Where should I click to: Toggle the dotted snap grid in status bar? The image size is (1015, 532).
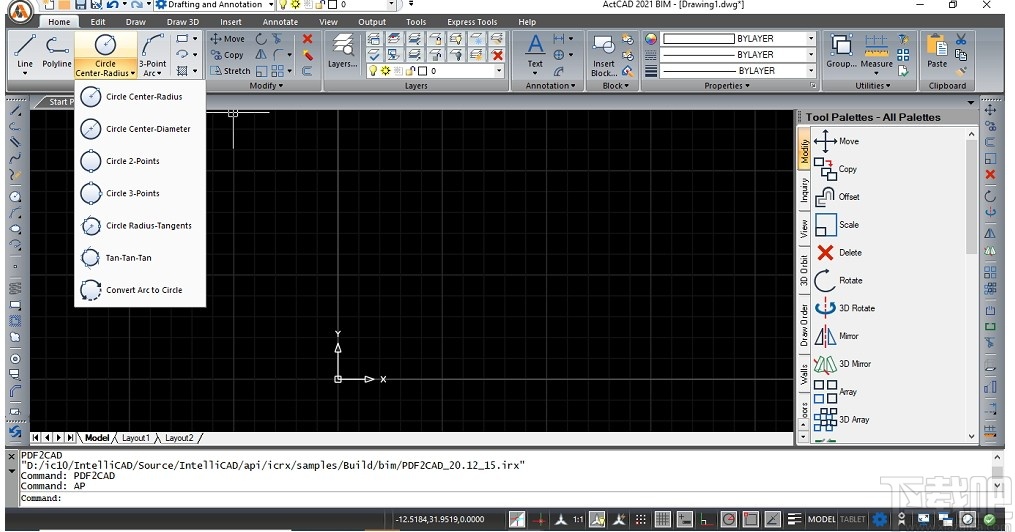[x=640, y=519]
